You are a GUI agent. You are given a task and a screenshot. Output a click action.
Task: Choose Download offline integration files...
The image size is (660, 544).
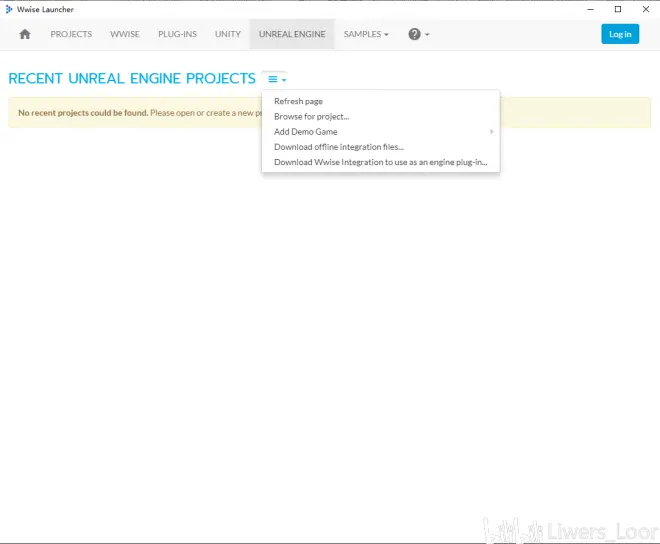tap(381, 147)
